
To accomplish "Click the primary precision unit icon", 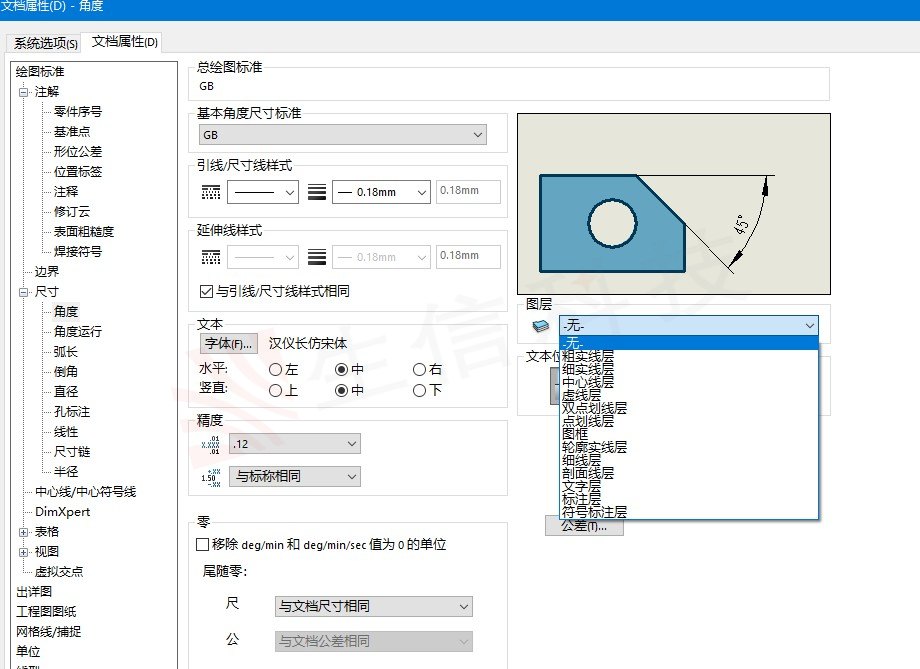I will click(211, 444).
